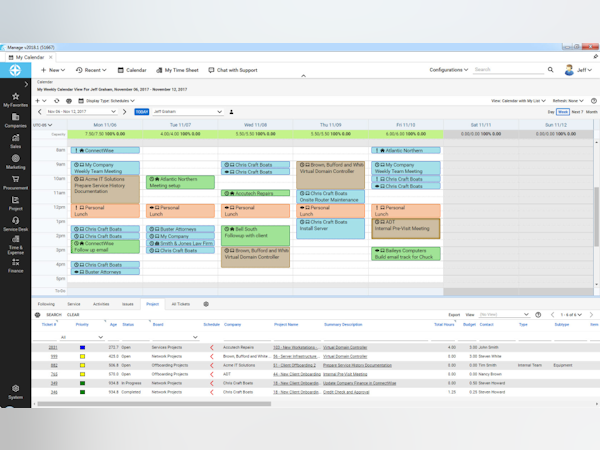Screen dimensions: 600x450
Task: Click the print icon in calendar toolbar
Action: click(69, 101)
